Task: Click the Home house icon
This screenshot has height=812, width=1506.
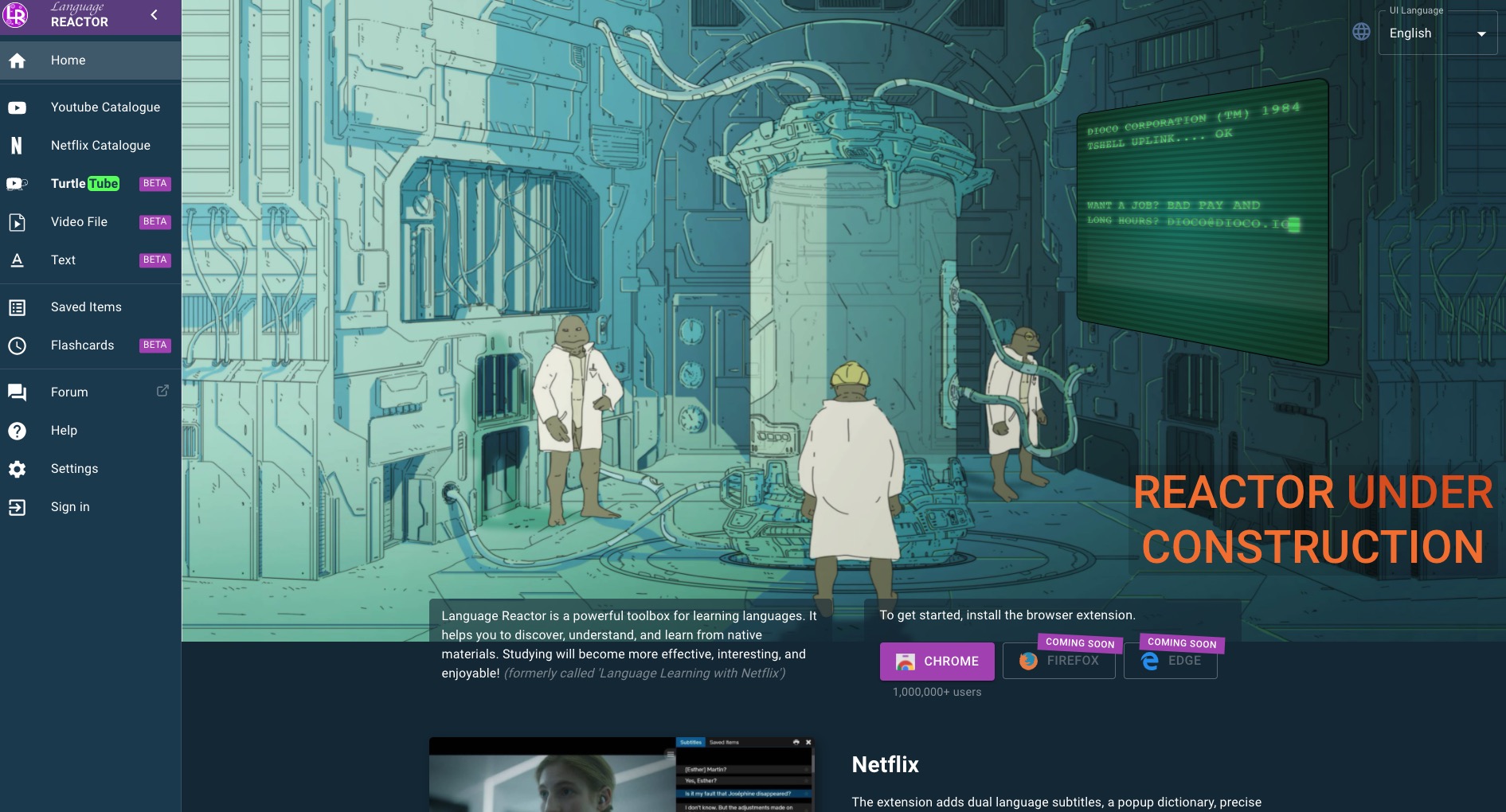Action: [17, 61]
